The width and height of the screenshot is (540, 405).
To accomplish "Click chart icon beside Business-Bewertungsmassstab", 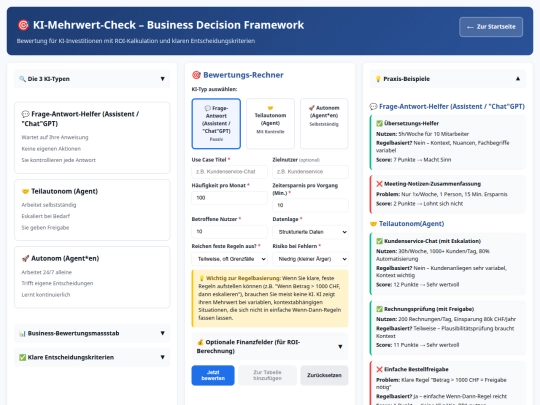I will pos(22,333).
